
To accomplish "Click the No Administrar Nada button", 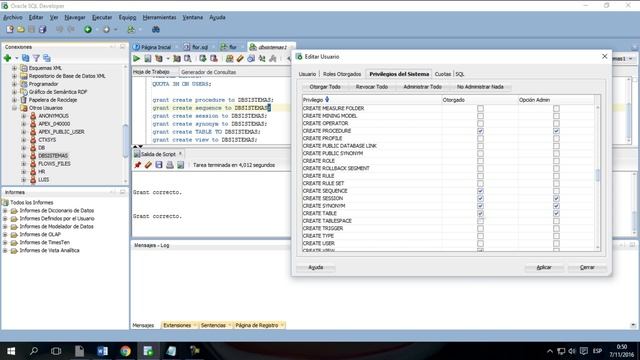I will 480,87.
